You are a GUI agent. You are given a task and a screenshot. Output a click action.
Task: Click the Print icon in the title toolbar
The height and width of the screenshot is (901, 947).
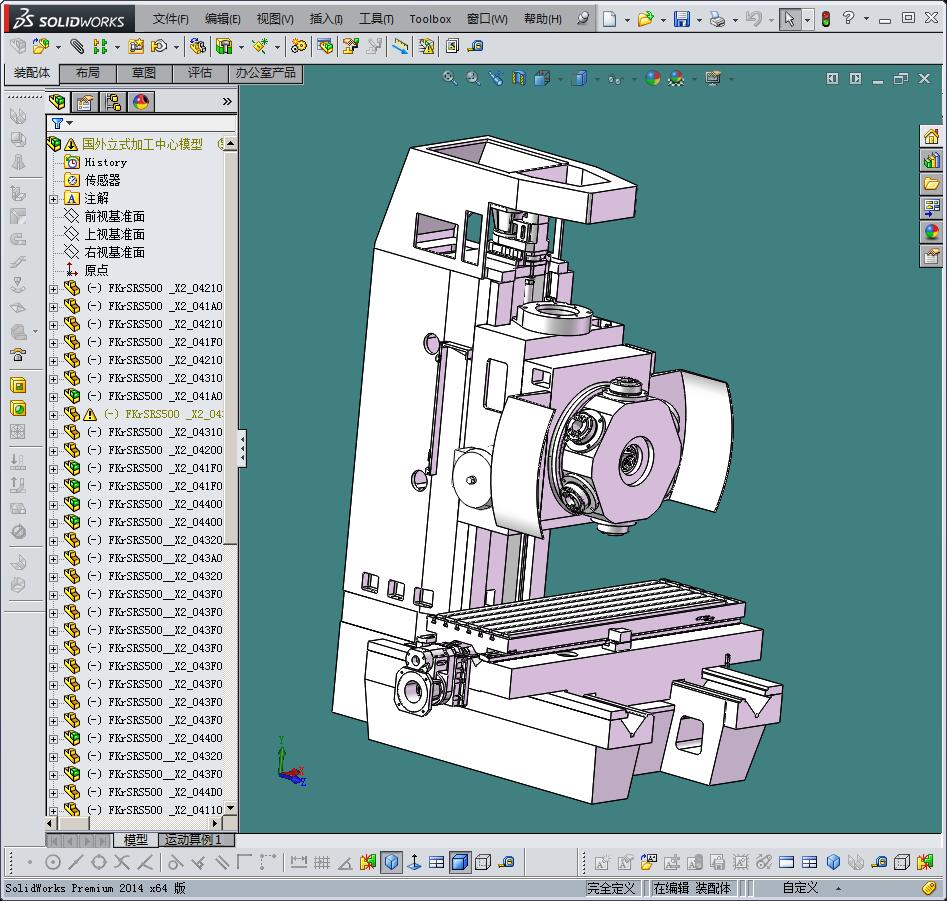pos(716,19)
